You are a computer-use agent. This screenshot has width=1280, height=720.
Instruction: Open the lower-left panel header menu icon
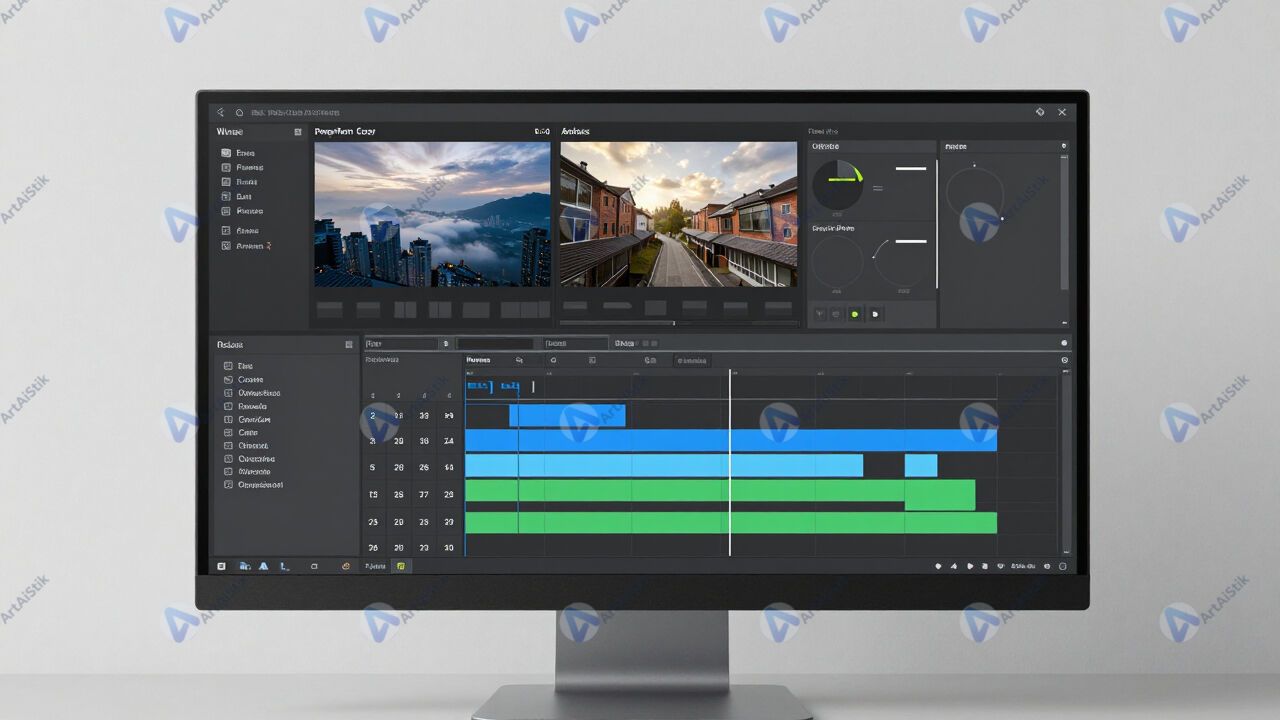(x=348, y=344)
